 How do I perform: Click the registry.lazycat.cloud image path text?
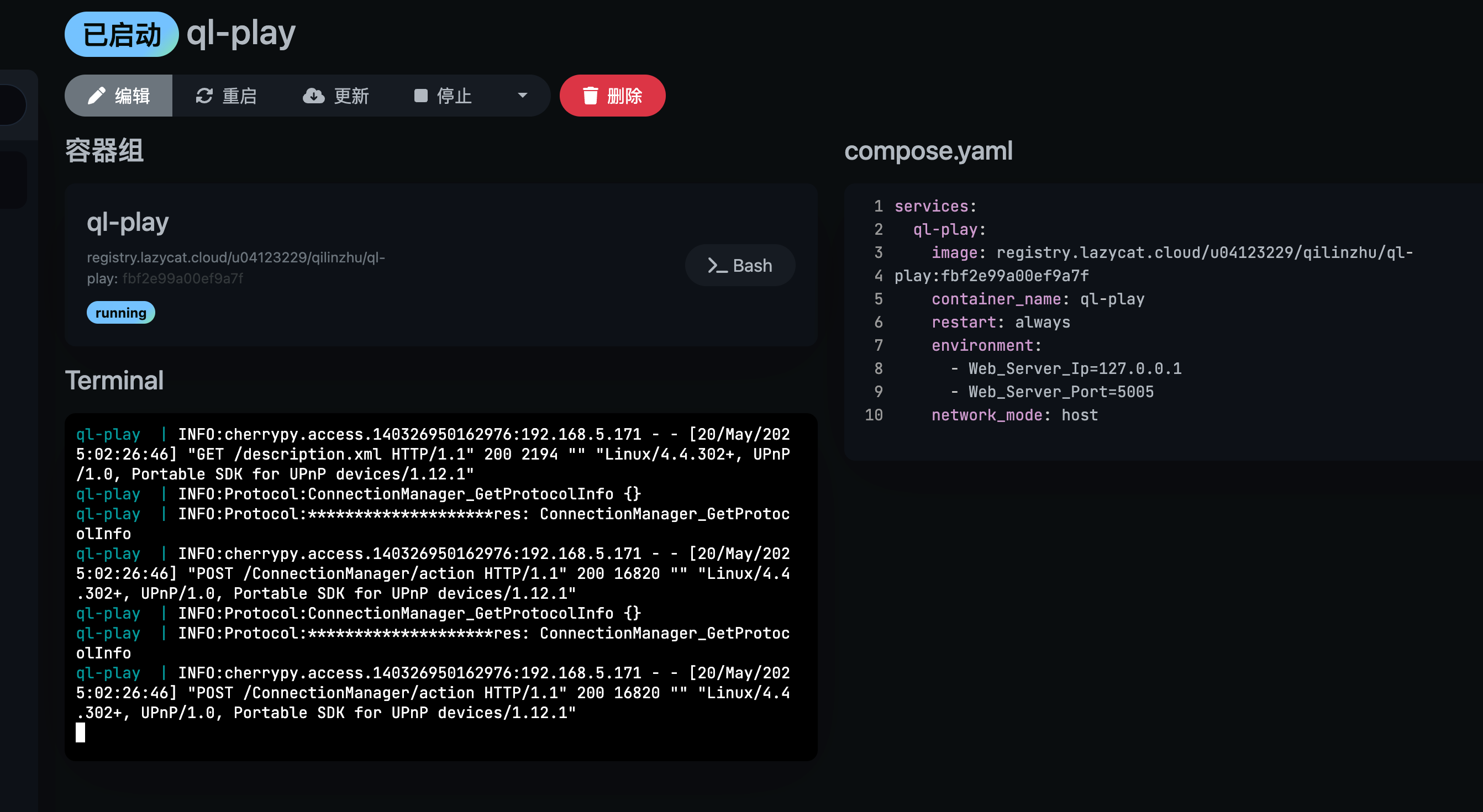235,257
